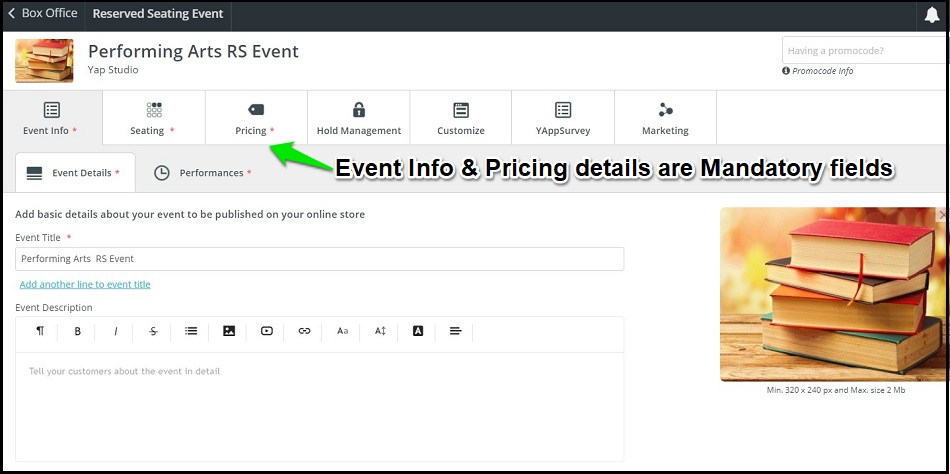Screen dimensions: 950x474
Task: Insert a video into the event description
Action: (267, 331)
